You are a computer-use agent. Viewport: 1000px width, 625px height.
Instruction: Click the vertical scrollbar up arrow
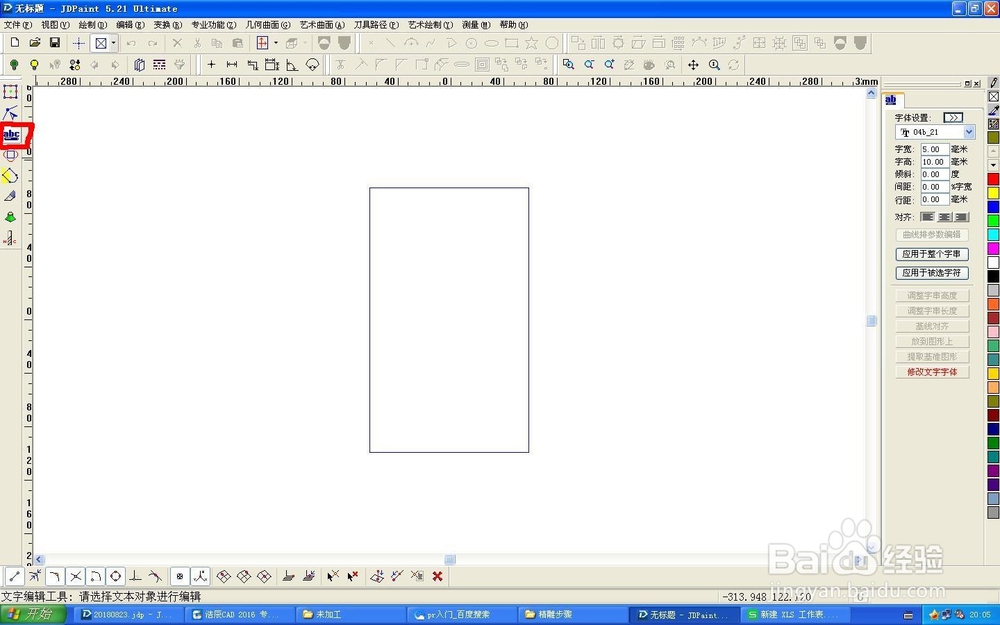pyautogui.click(x=871, y=94)
